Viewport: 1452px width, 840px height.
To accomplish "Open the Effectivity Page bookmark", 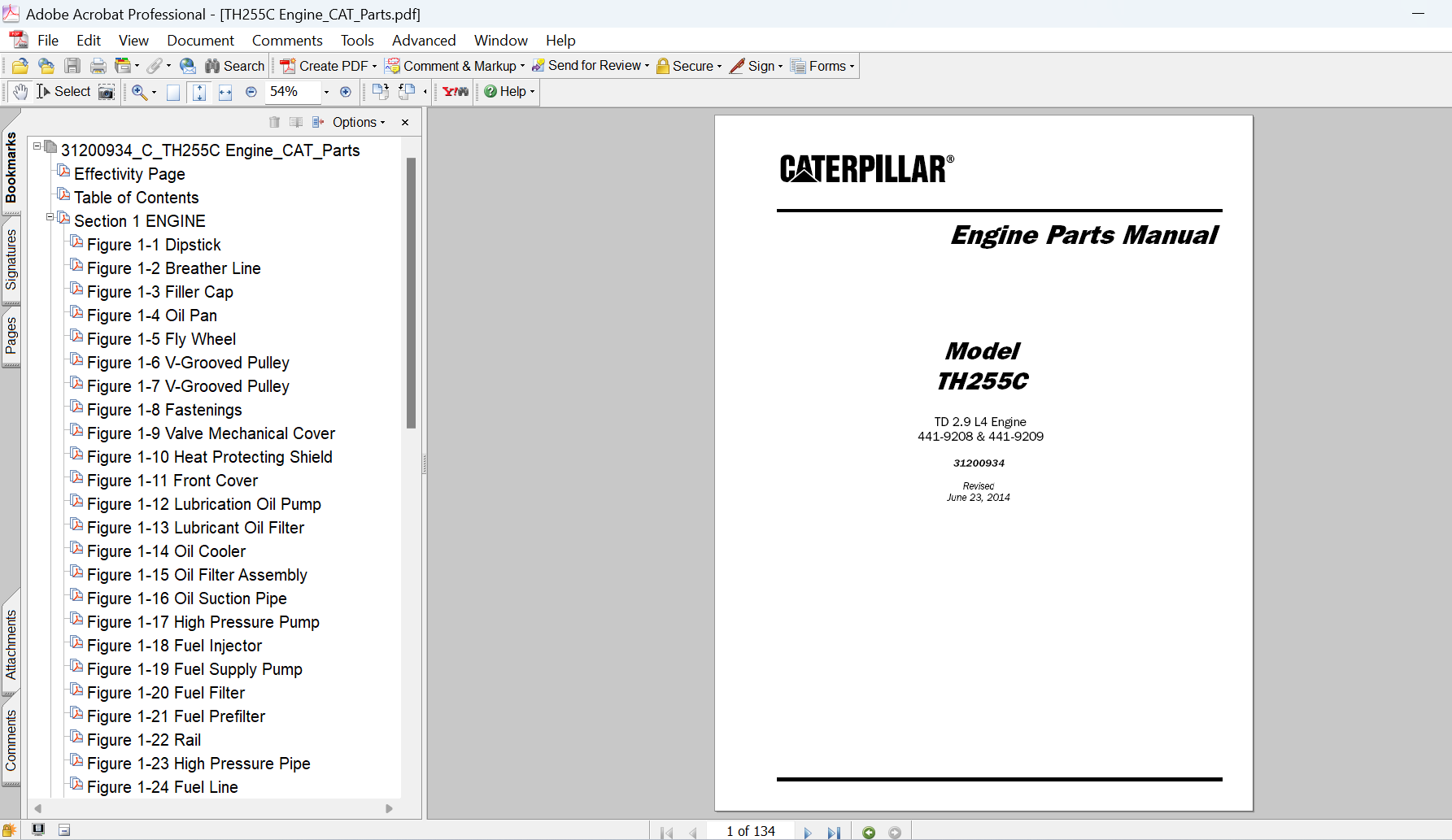I will point(129,174).
